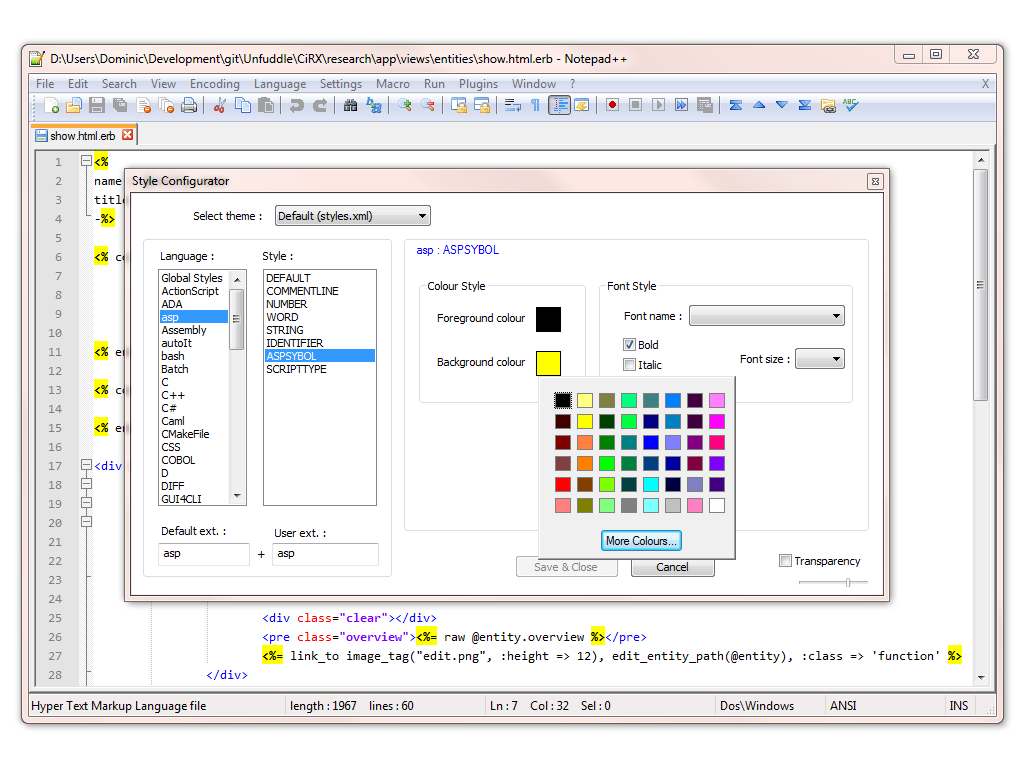Click the Background colour yellow swatch
This screenshot has width=1024, height=768.
[x=549, y=363]
